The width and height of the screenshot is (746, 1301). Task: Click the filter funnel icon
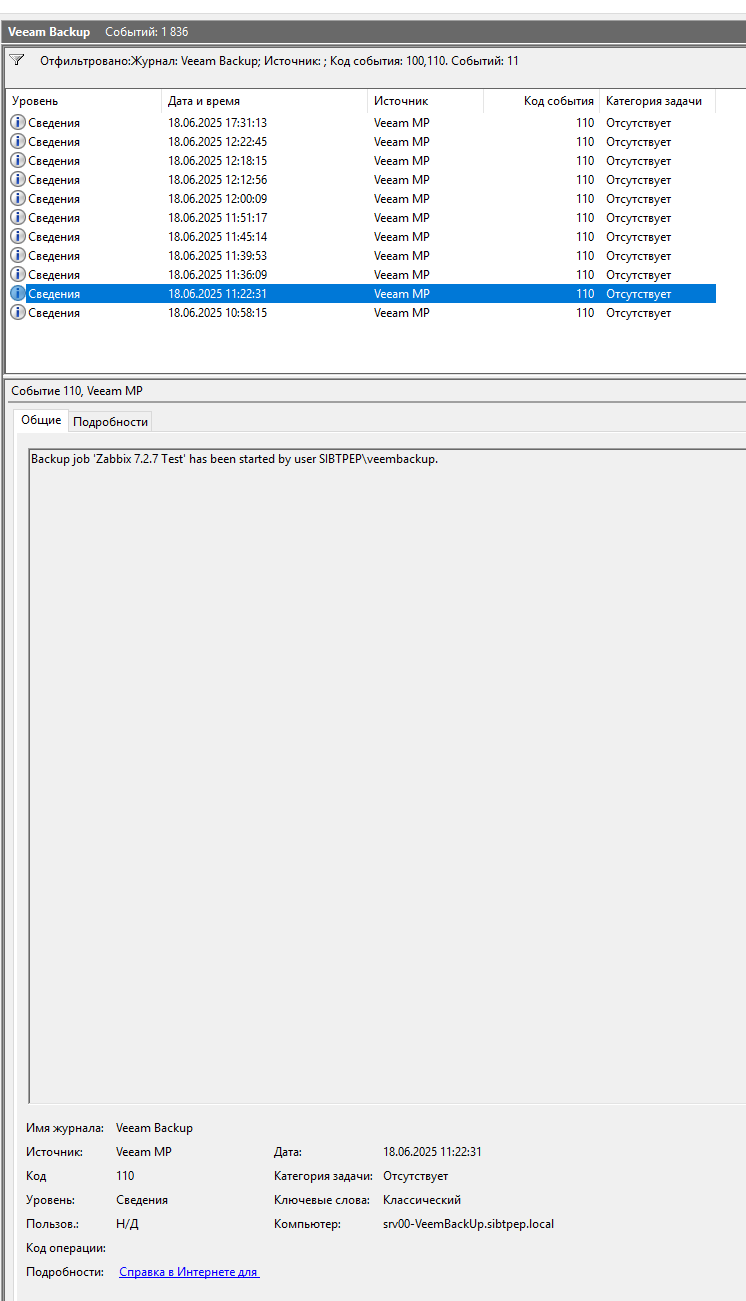click(16, 60)
